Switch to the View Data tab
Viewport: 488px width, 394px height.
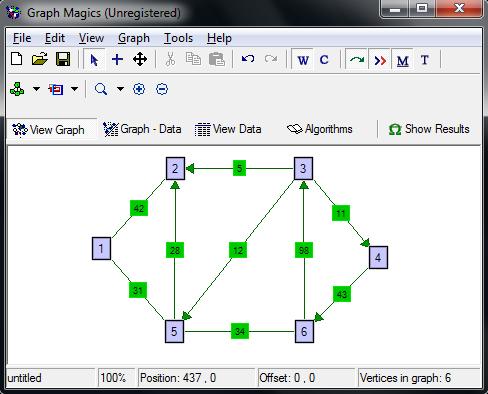(x=228, y=129)
